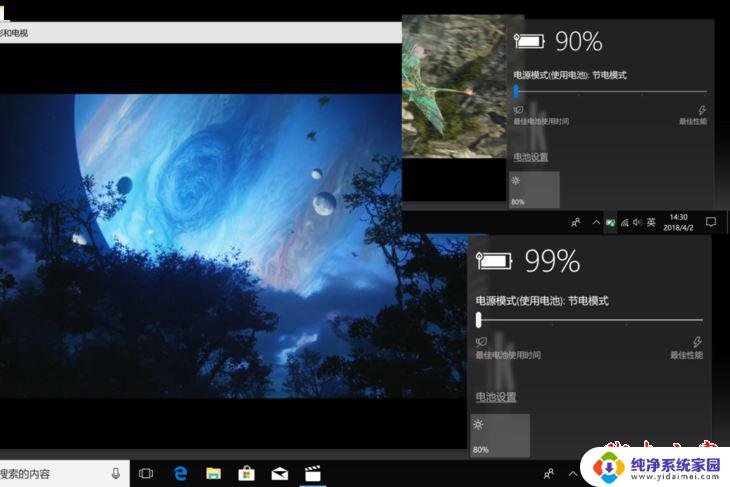The image size is (730, 487).
Task: Click the 电影和电视 window title bar text
Action: coord(14,33)
